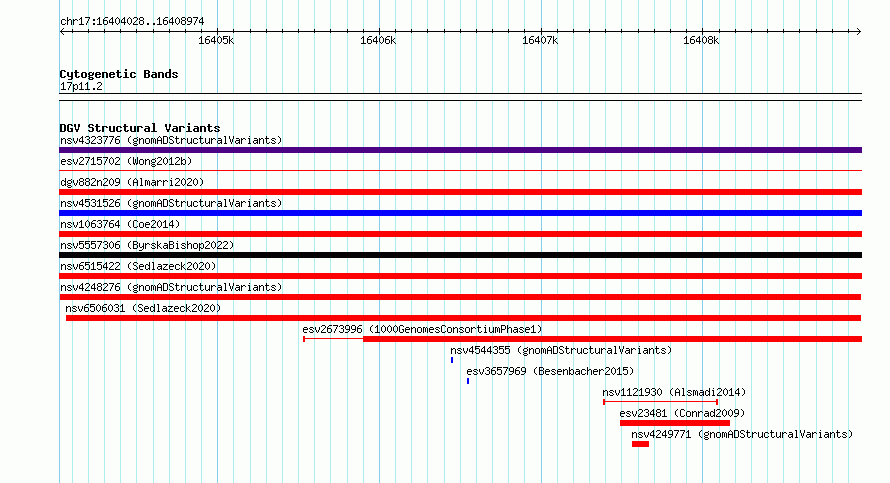Click the chr17:16404028..16408974 coordinate text
The height and width of the screenshot is (483, 890).
132,21
